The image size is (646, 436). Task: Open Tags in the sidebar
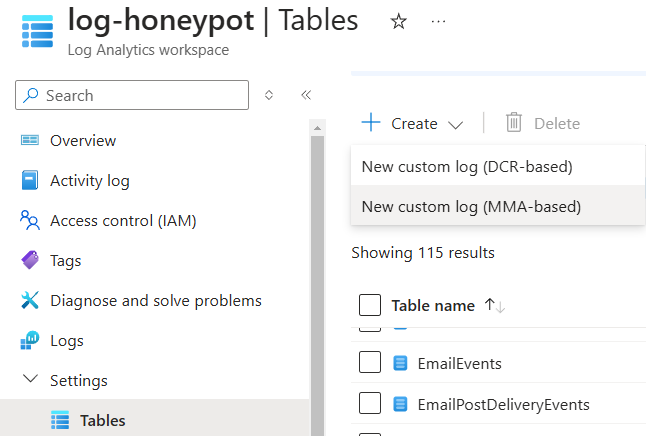click(66, 261)
